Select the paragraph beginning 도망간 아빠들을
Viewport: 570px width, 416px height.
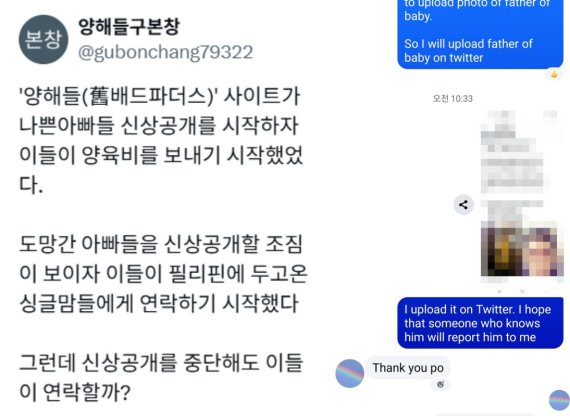click(x=163, y=273)
